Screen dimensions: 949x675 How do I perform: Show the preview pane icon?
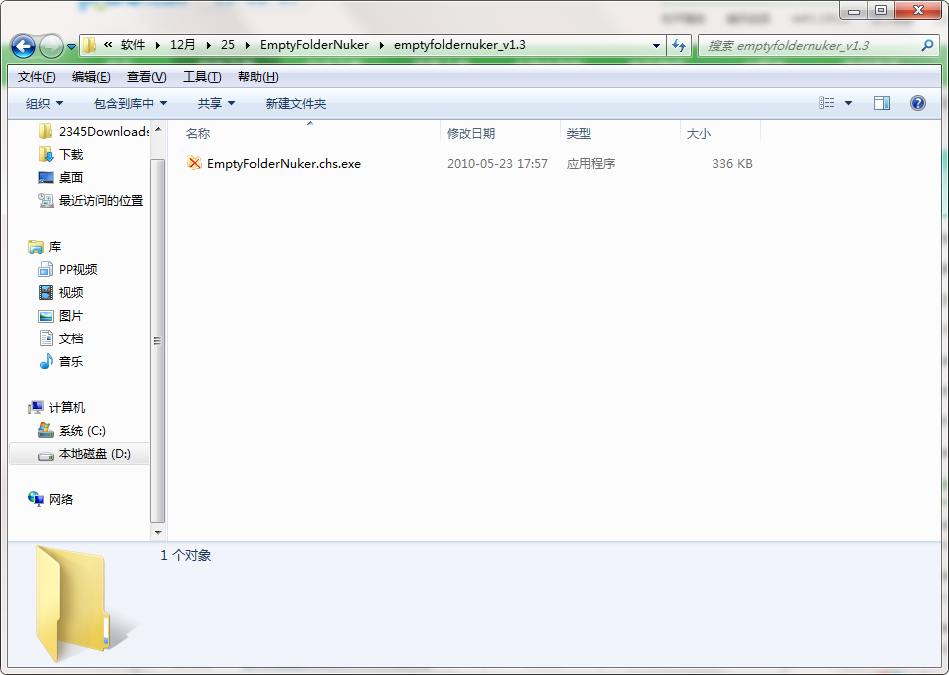881,102
